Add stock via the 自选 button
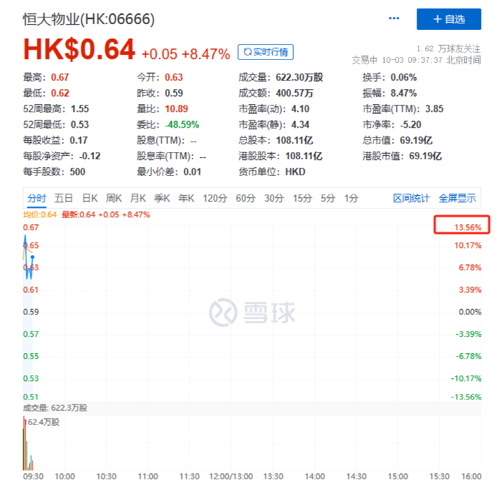 [x=449, y=19]
